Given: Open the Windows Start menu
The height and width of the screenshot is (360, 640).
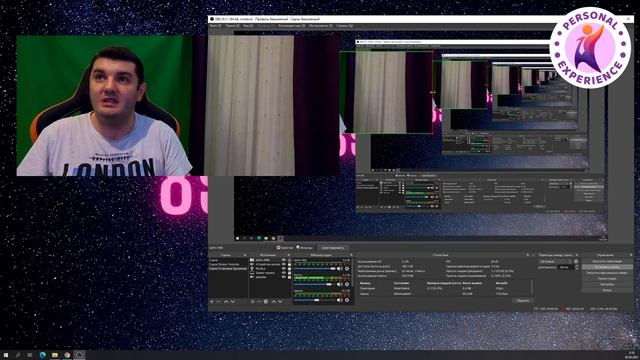Looking at the screenshot, I should pyautogui.click(x=5, y=355).
